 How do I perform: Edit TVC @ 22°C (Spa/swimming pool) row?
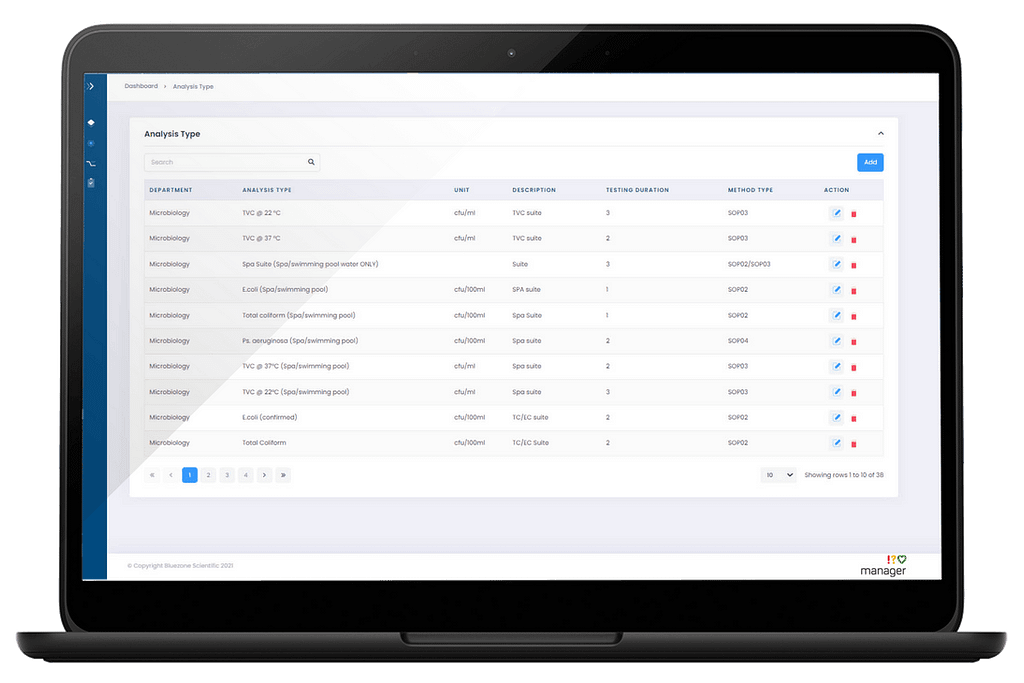837,392
